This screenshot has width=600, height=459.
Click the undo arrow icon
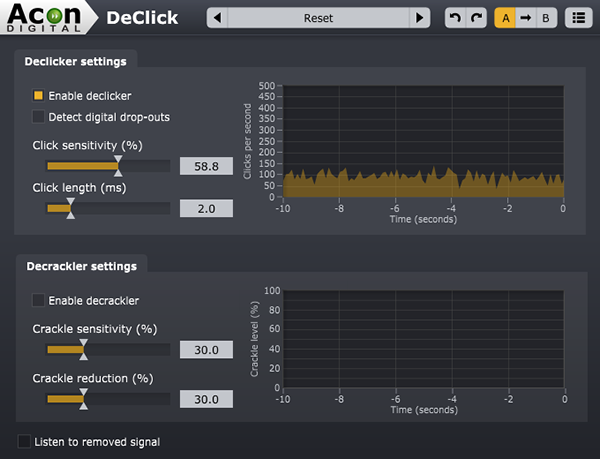pyautogui.click(x=455, y=18)
